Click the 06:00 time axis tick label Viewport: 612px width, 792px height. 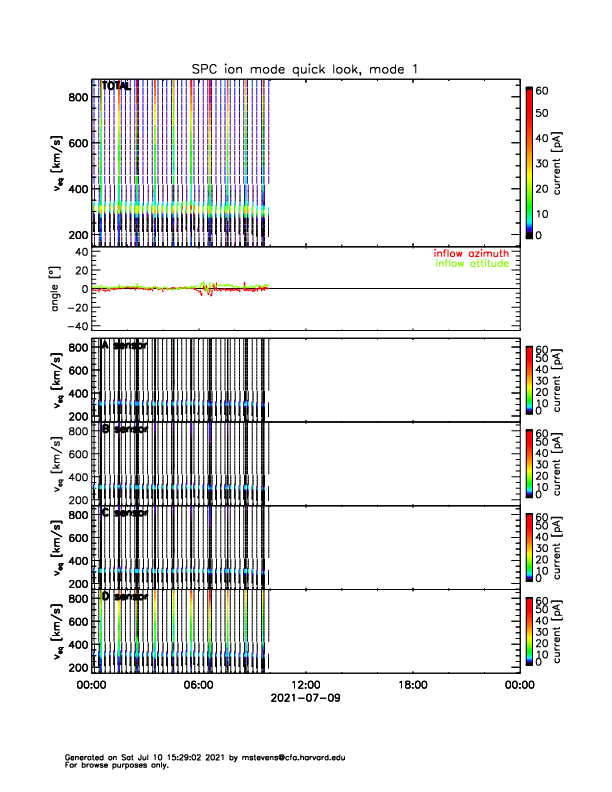click(x=198, y=685)
